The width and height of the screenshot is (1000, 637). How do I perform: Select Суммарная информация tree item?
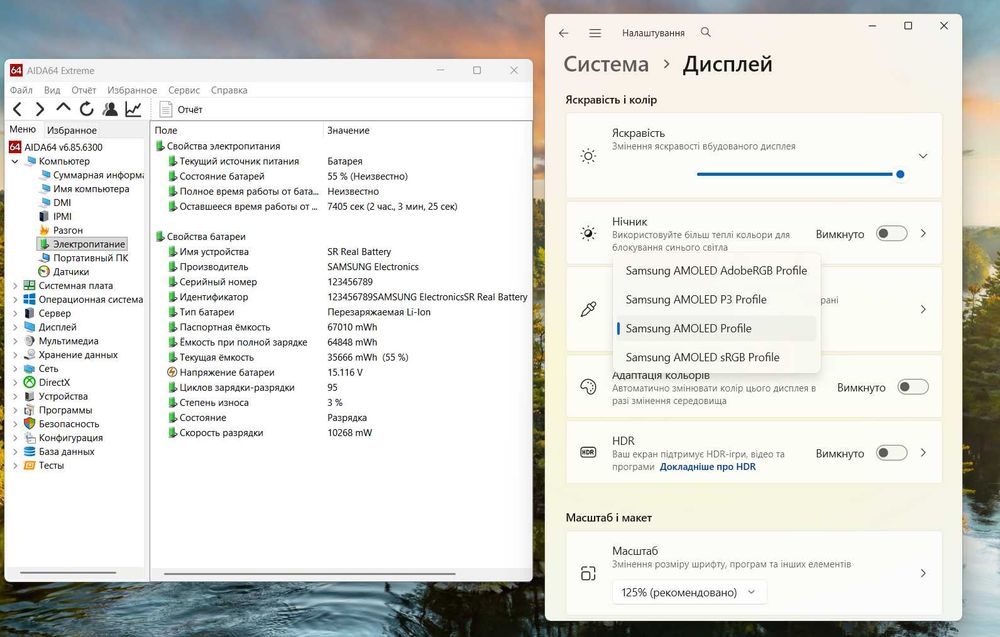tap(92, 175)
